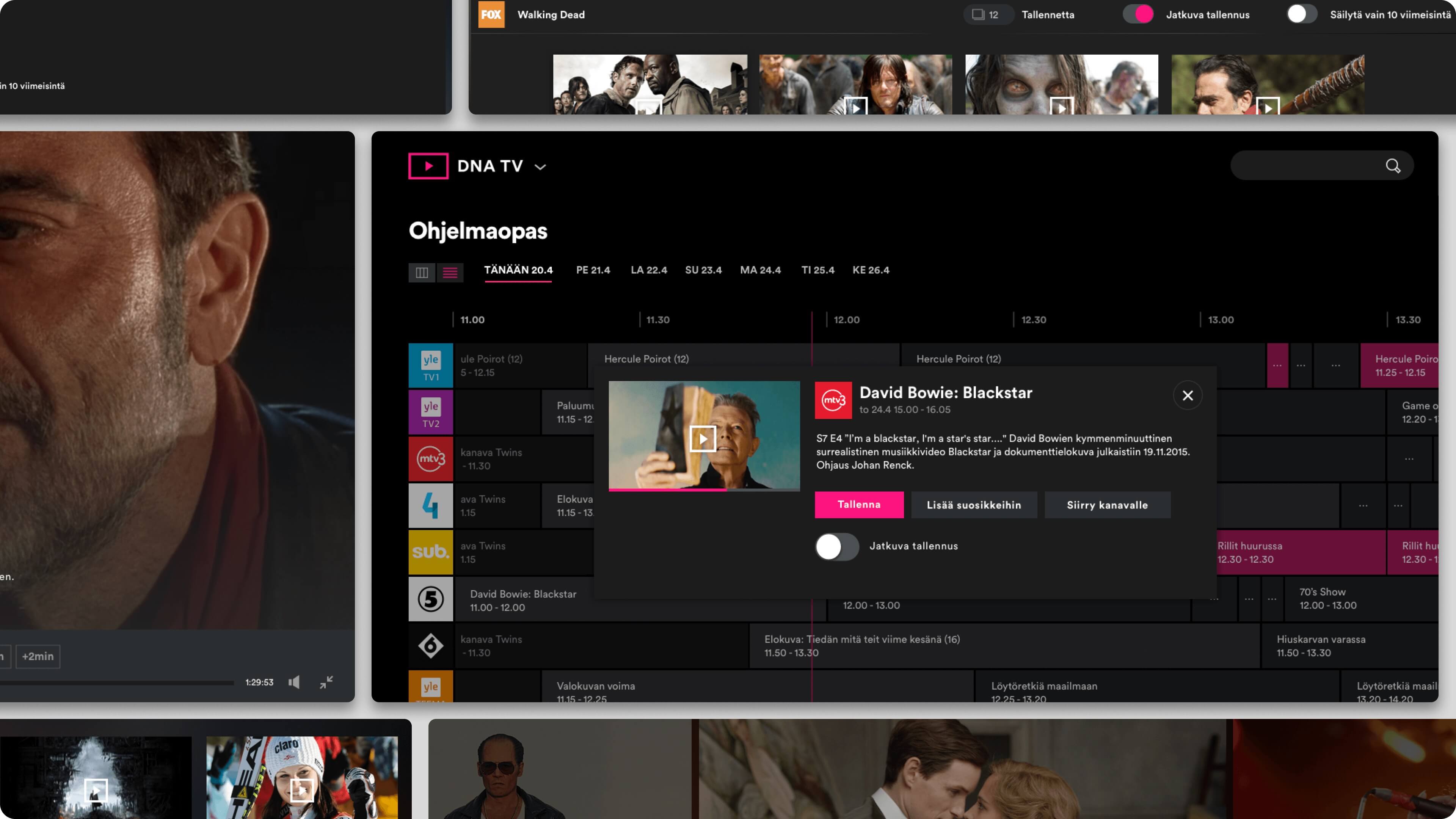
Task: Click Lisää suosikkeihin button
Action: click(974, 505)
